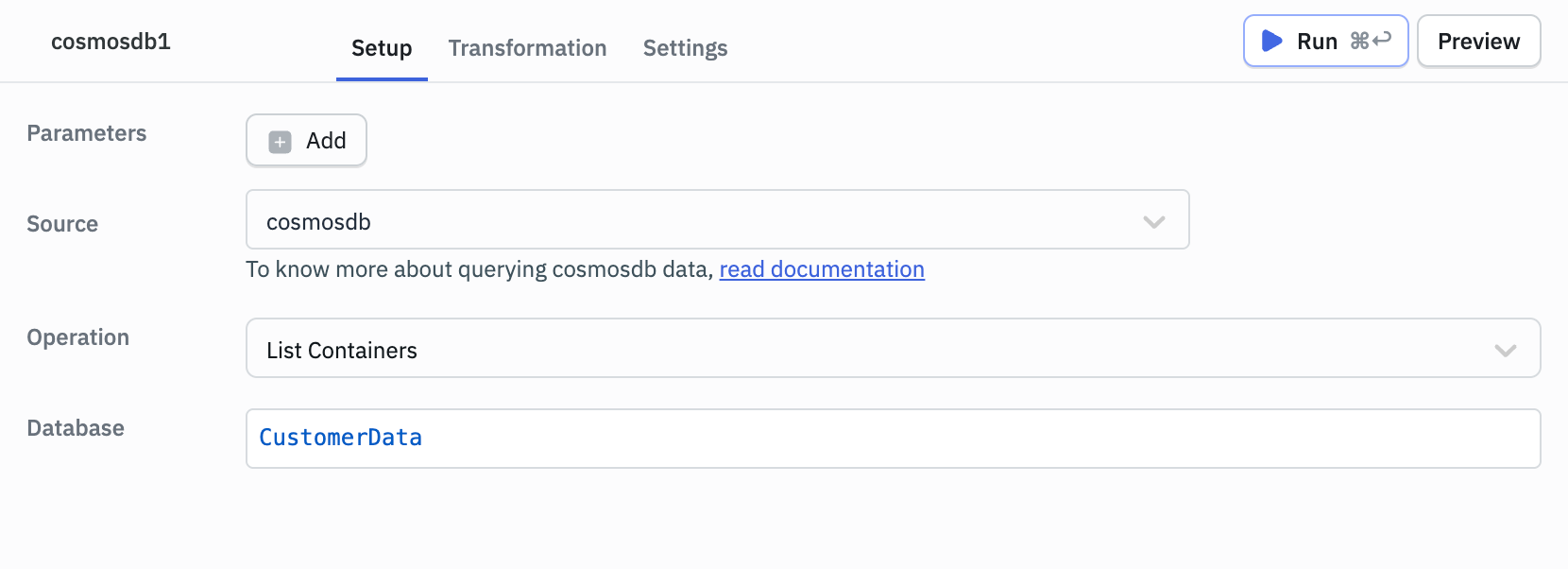Select the cosmosdb1 query name
Image resolution: width=1568 pixels, height=569 pixels.
[111, 42]
